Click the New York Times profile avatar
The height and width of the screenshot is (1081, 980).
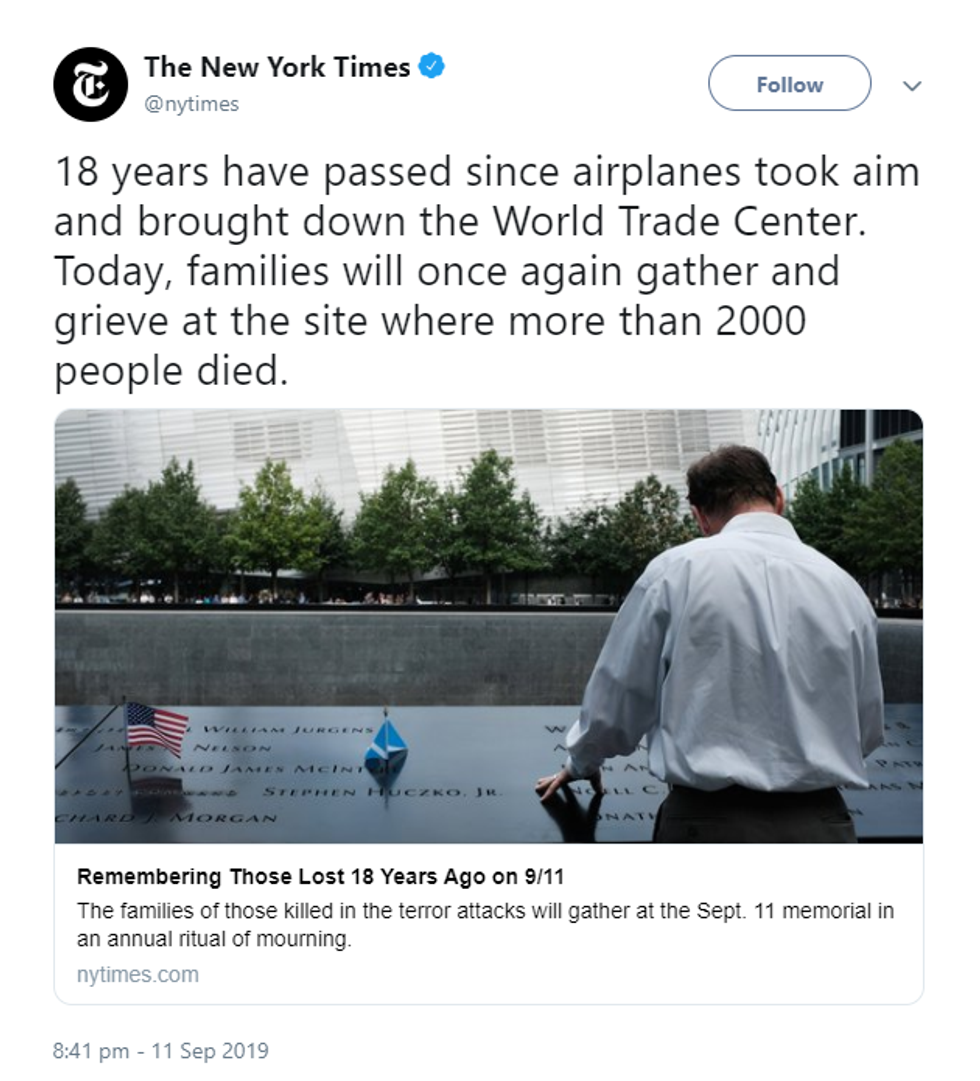tap(90, 85)
